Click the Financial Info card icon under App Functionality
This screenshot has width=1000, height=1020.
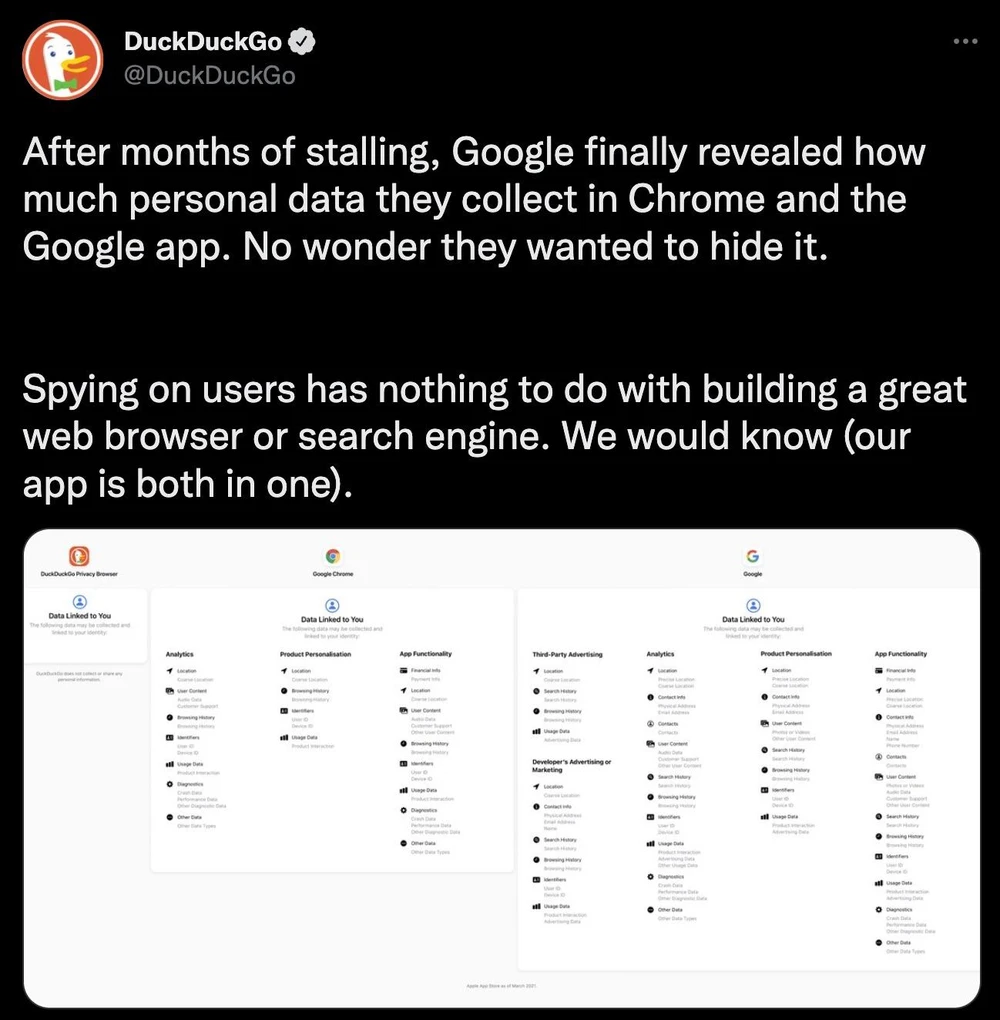[404, 670]
